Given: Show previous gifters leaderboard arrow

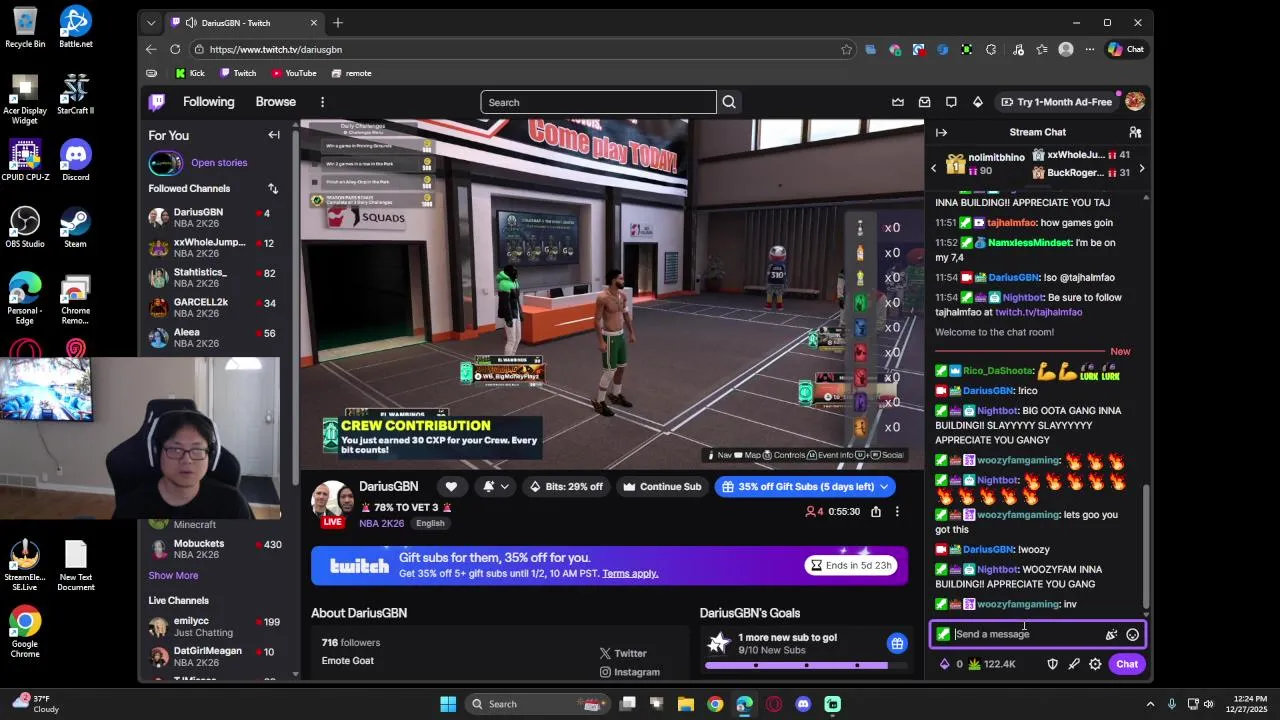Looking at the screenshot, I should click(934, 168).
